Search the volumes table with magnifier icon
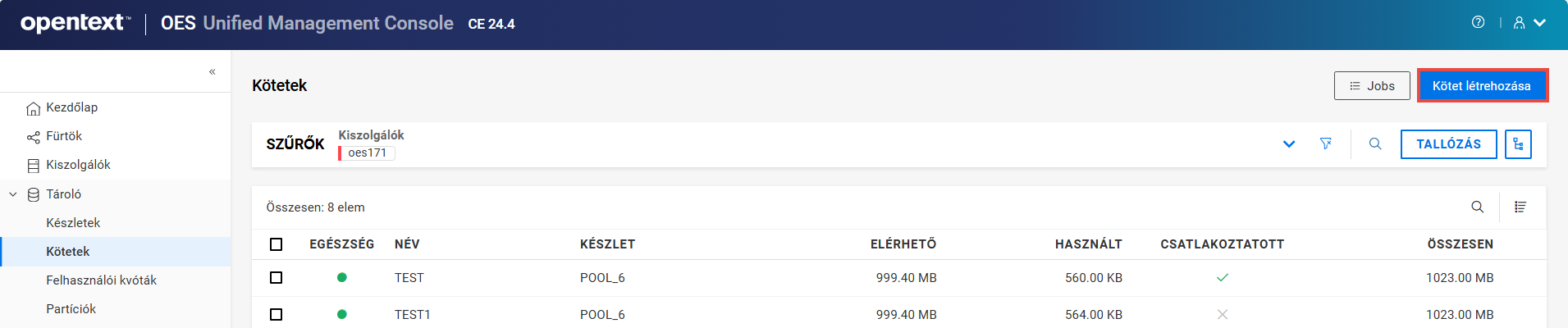 pos(1477,207)
